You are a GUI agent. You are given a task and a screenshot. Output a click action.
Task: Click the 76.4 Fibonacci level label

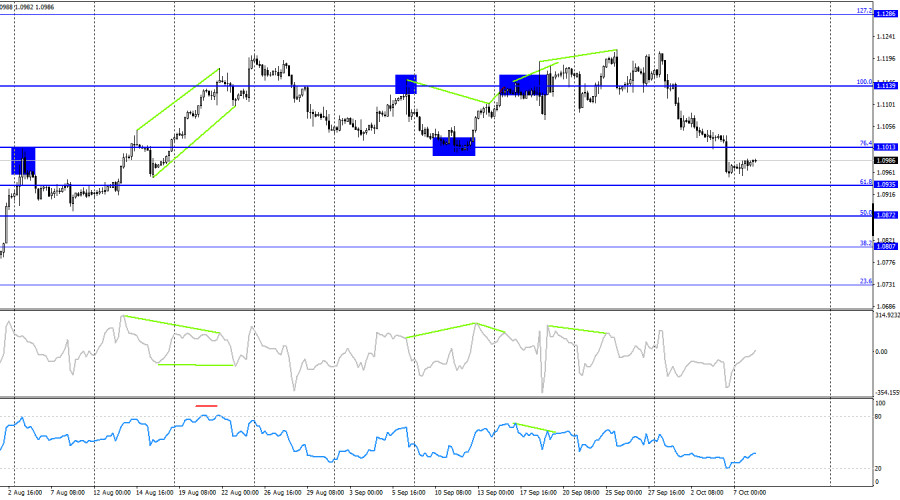[866, 144]
